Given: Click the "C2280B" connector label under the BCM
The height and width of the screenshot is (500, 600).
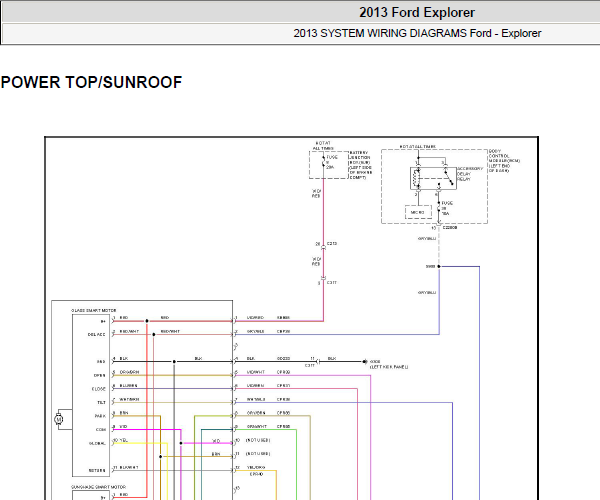Looking at the screenshot, I should [x=450, y=228].
